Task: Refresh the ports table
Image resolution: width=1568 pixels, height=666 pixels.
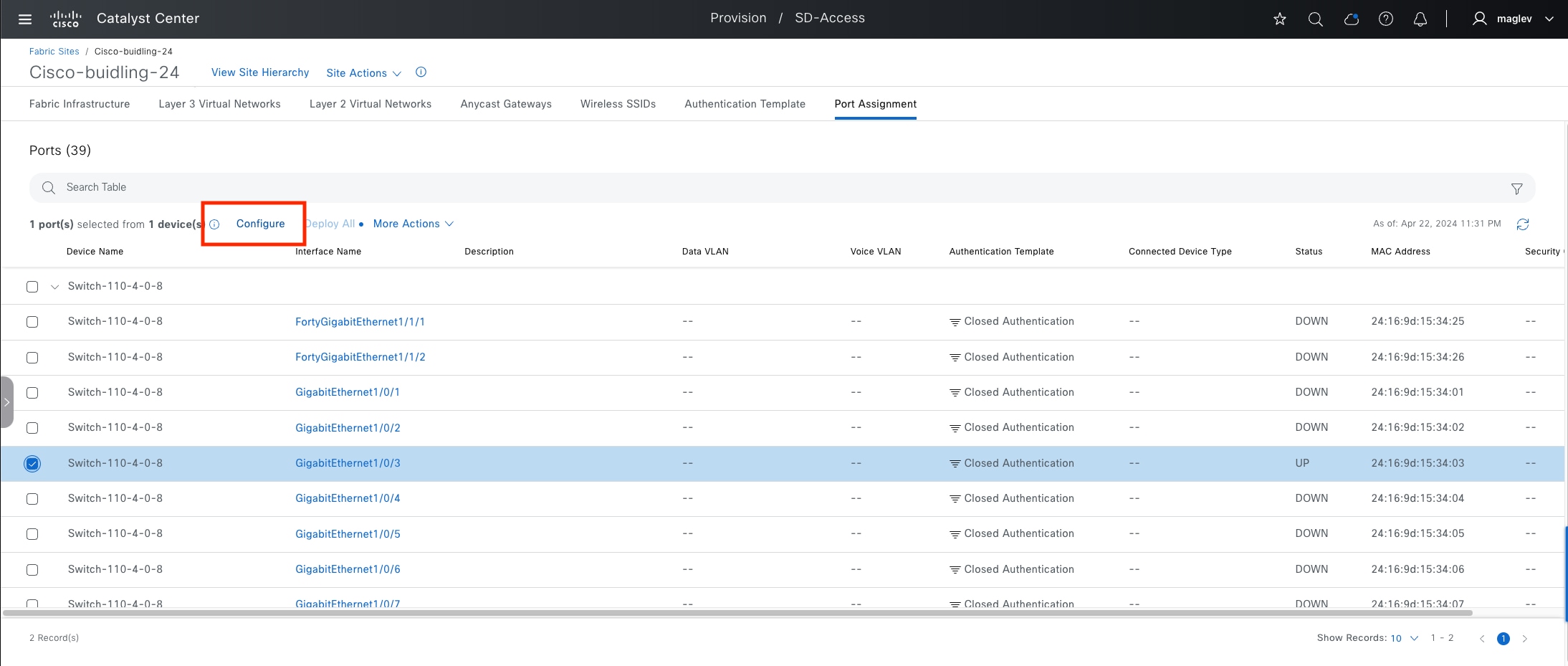Action: [x=1522, y=224]
